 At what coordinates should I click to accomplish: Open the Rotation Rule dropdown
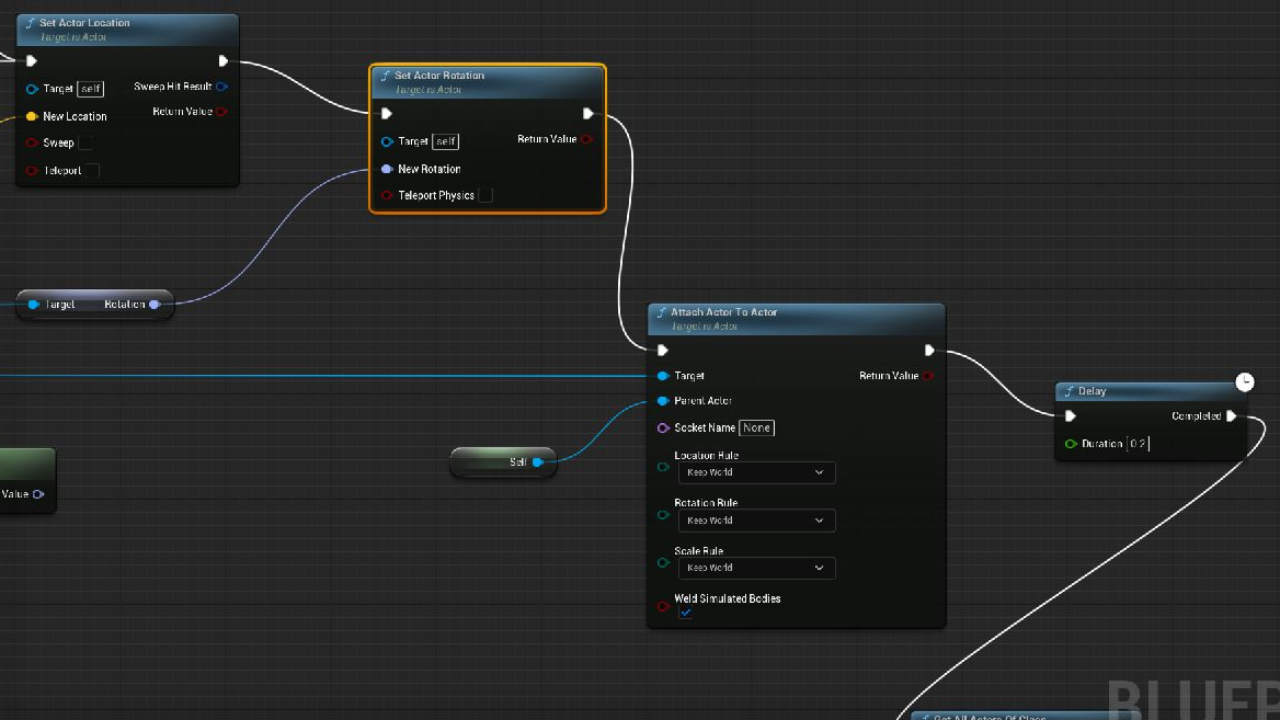(x=756, y=521)
